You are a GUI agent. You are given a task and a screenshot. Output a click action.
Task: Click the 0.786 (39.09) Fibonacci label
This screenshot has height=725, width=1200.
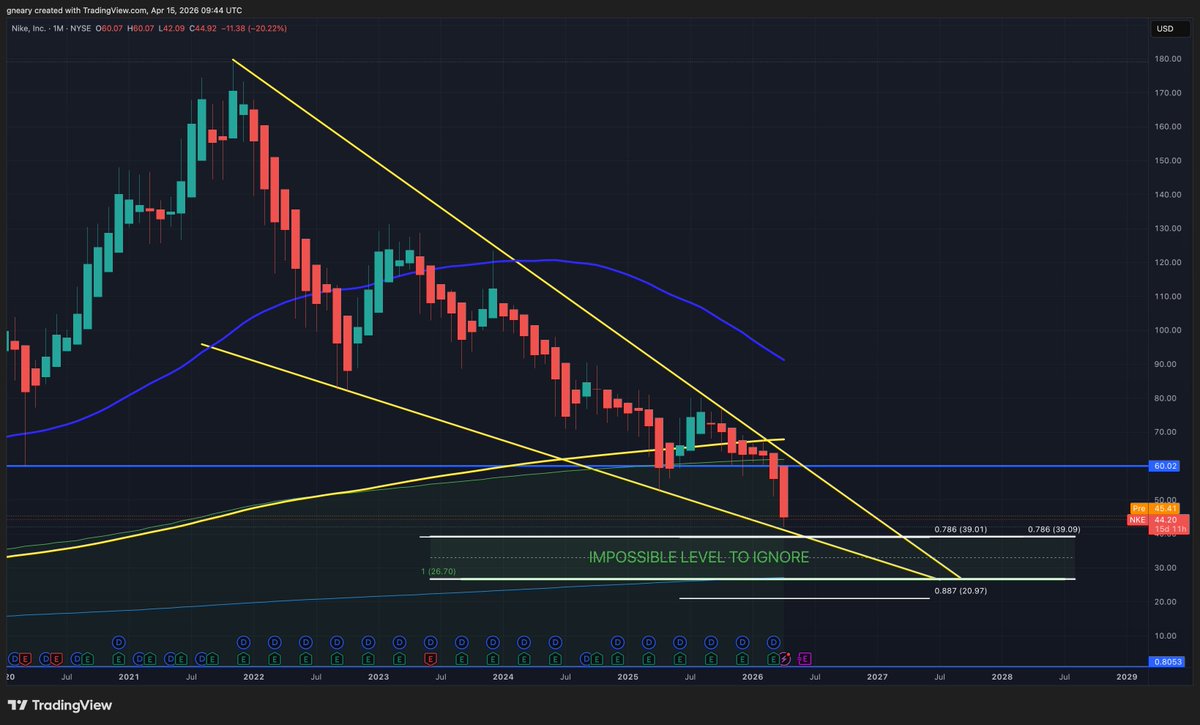pyautogui.click(x=1055, y=529)
